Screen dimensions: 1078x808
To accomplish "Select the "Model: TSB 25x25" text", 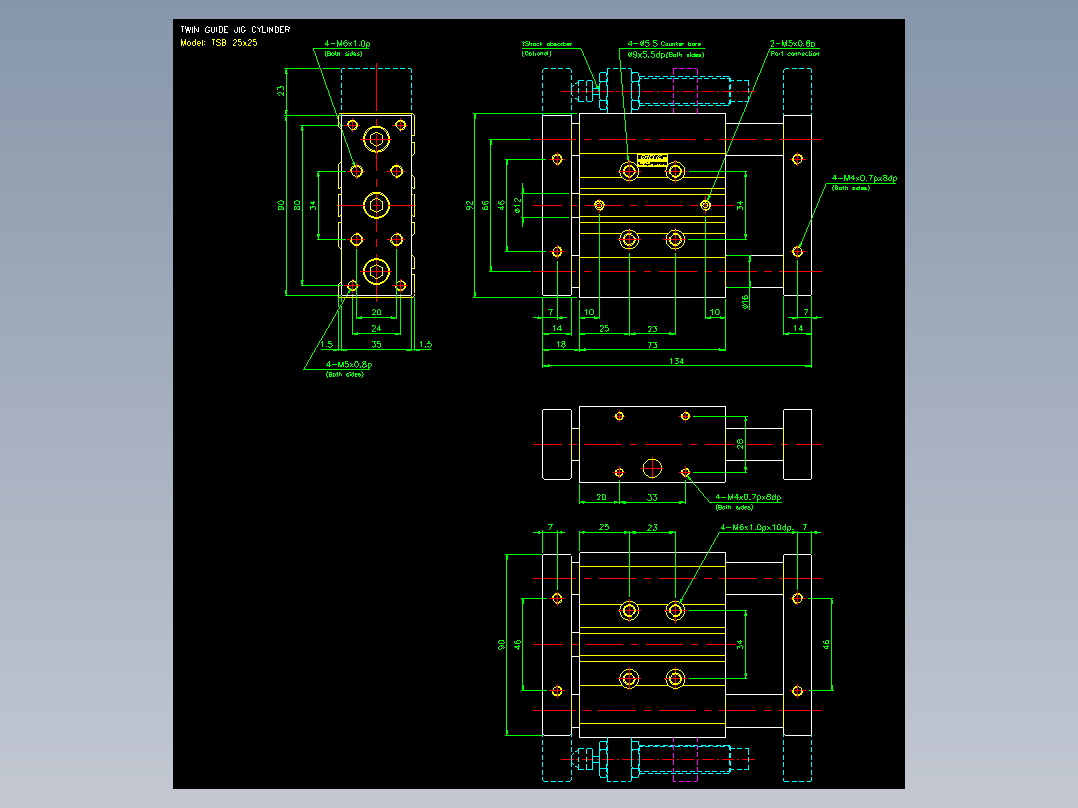I will coord(219,43).
